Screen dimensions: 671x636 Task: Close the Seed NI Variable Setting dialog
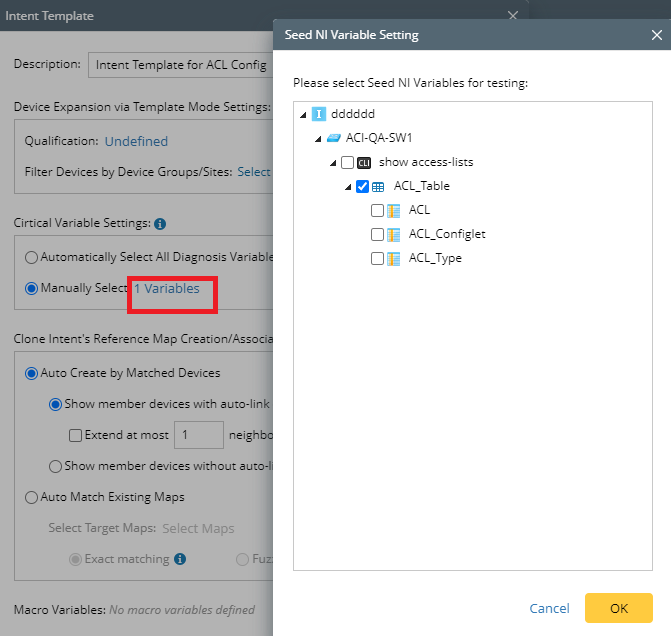click(x=656, y=35)
